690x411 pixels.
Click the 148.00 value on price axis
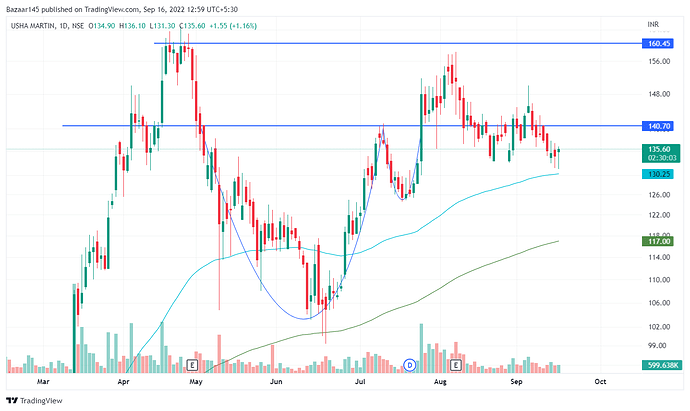657,94
